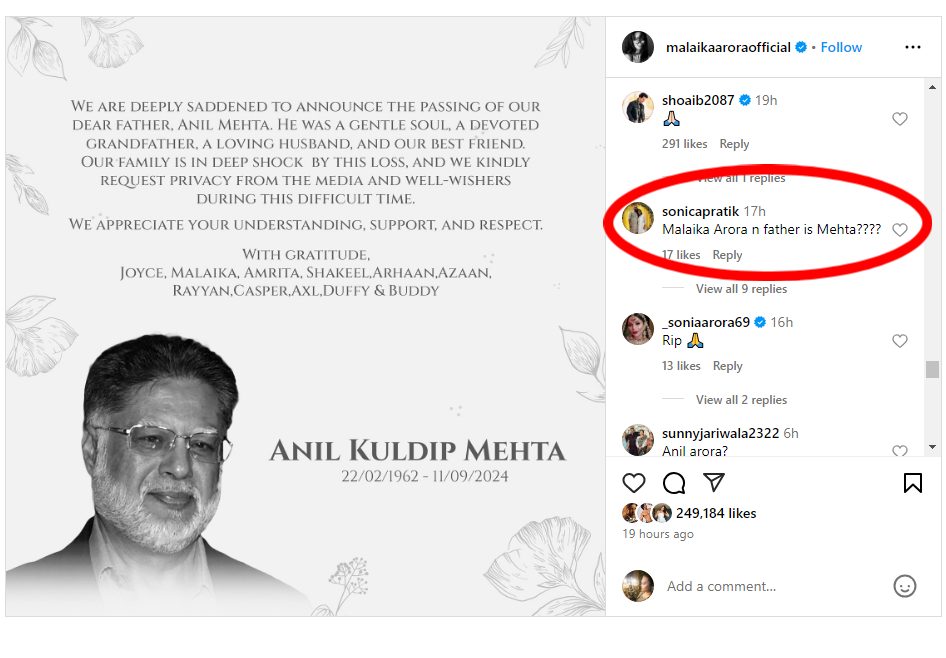Like the post with heart icon
Image resolution: width=946 pixels, height=658 pixels.
634,483
